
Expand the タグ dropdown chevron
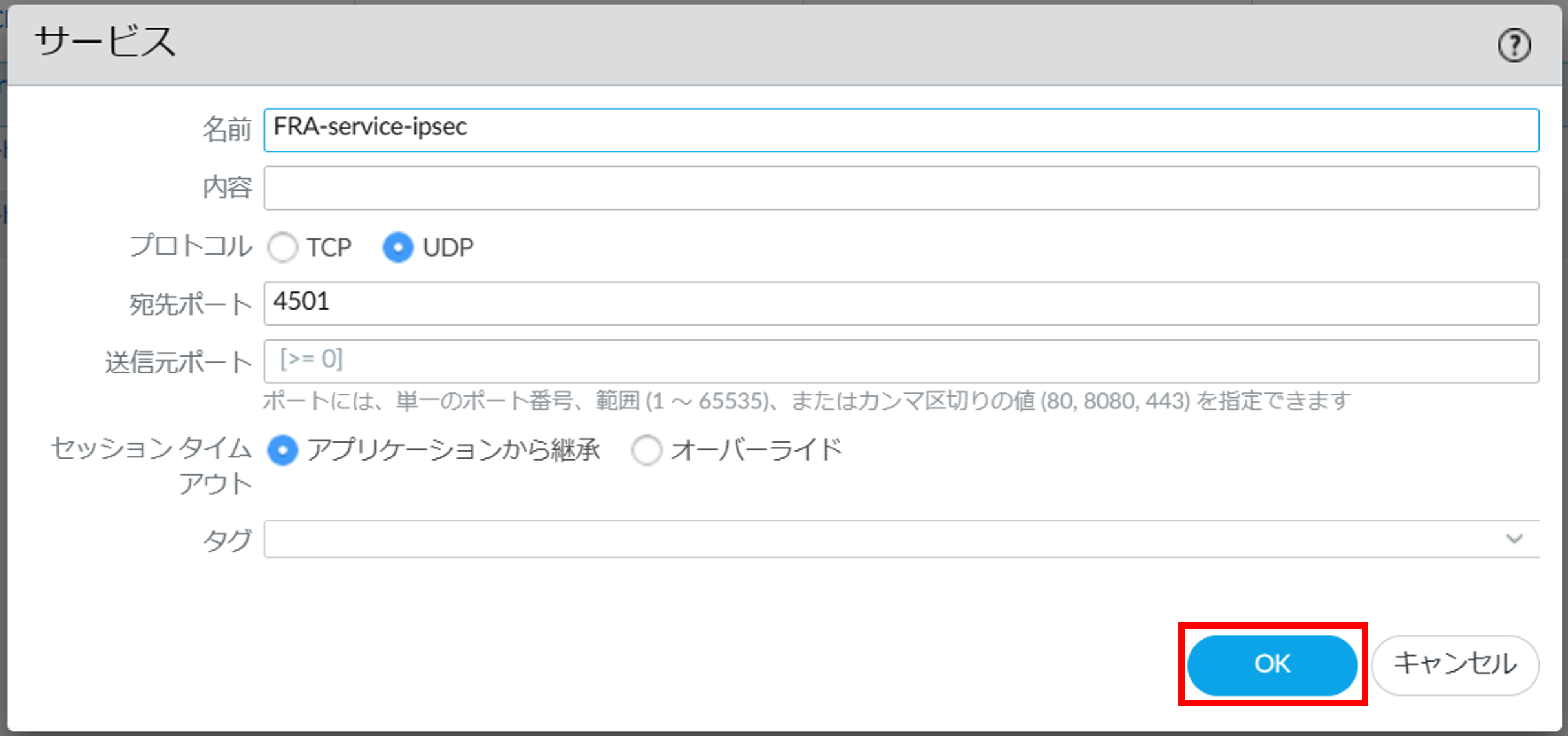tap(1514, 539)
